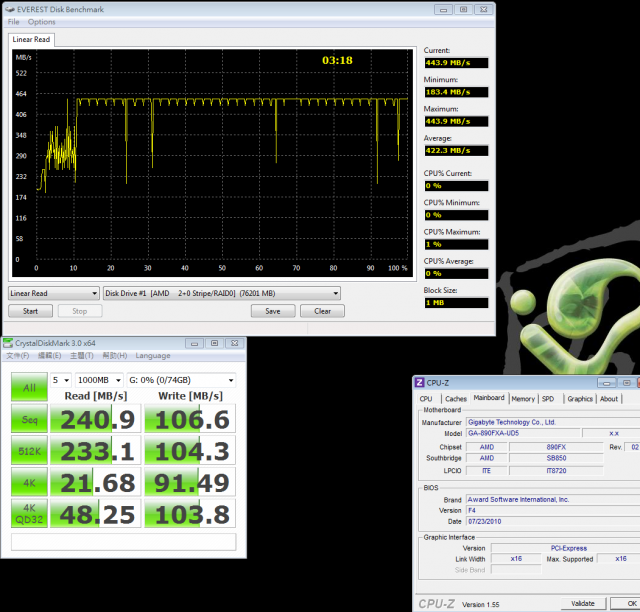Viewport: 640px width, 612px height.
Task: Click the 512K test button
Action: pos(29,450)
